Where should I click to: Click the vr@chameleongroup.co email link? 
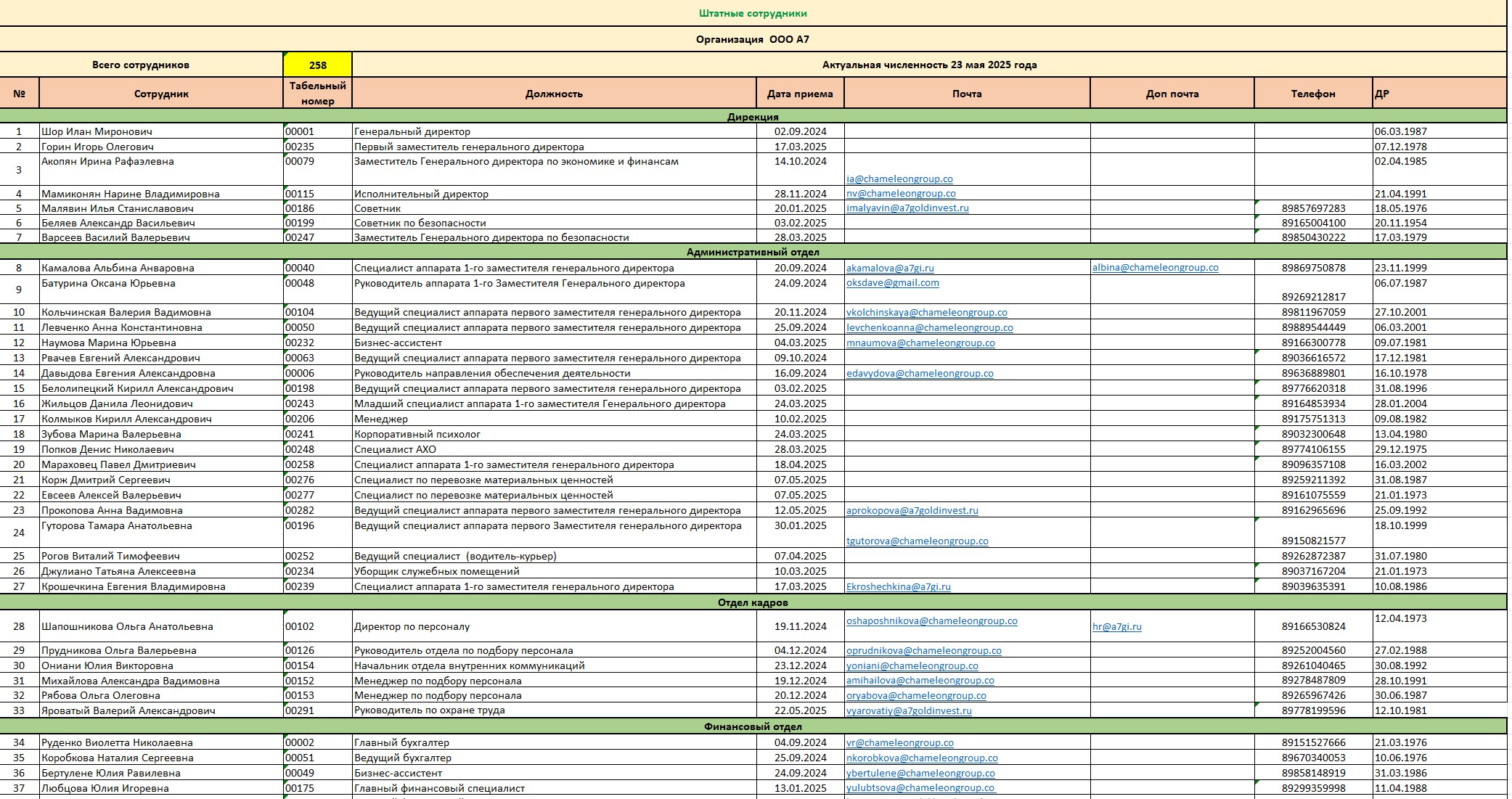[x=899, y=743]
